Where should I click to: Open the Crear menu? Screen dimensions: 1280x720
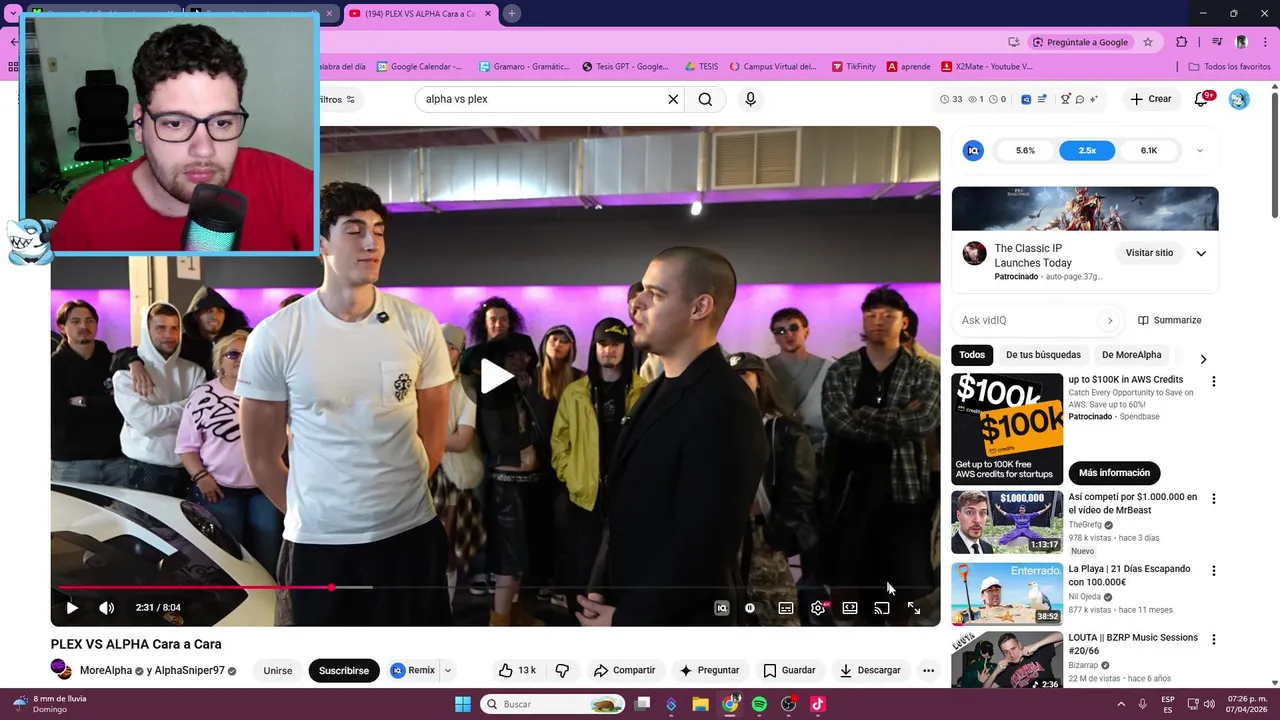[x=1150, y=99]
